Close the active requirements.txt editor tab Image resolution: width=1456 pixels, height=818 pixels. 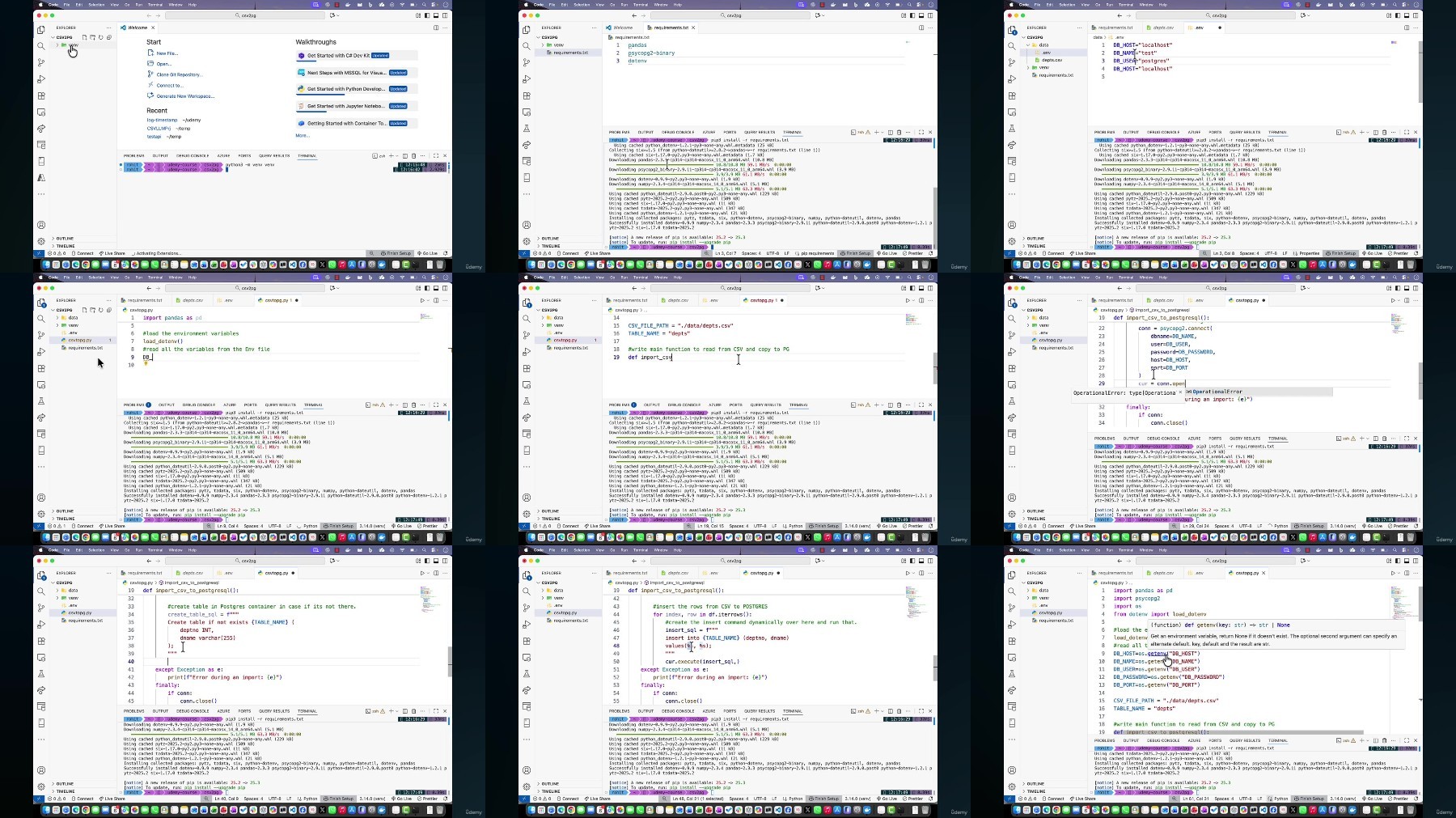693,28
